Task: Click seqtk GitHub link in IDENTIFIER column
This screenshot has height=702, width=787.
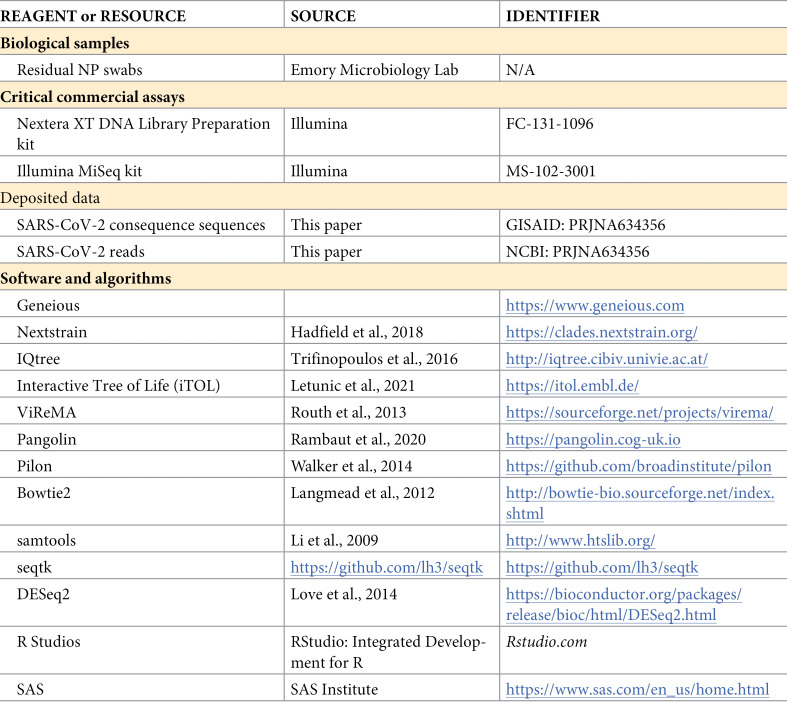Action: (x=602, y=567)
